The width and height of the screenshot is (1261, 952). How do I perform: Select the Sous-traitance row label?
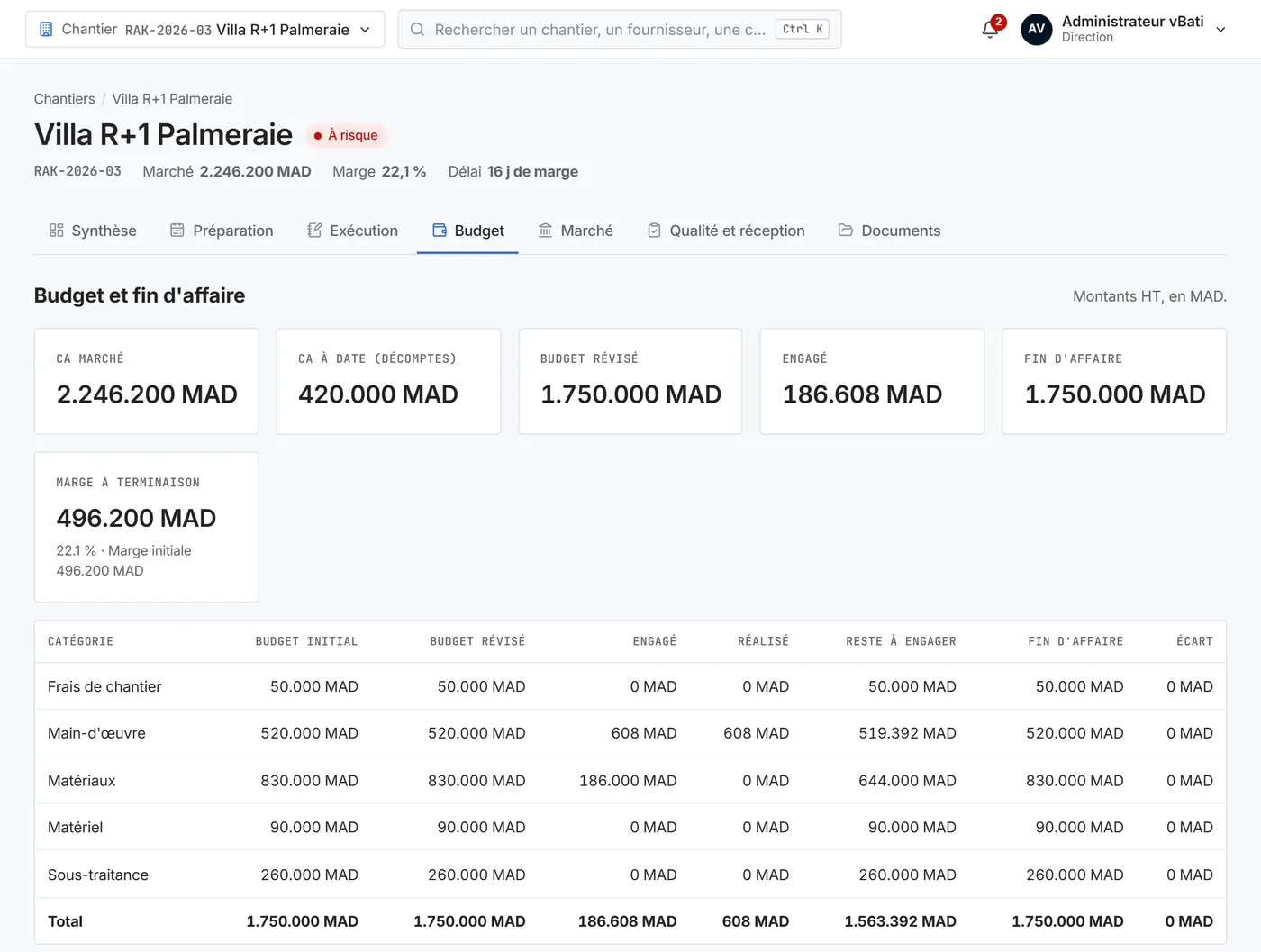click(98, 875)
